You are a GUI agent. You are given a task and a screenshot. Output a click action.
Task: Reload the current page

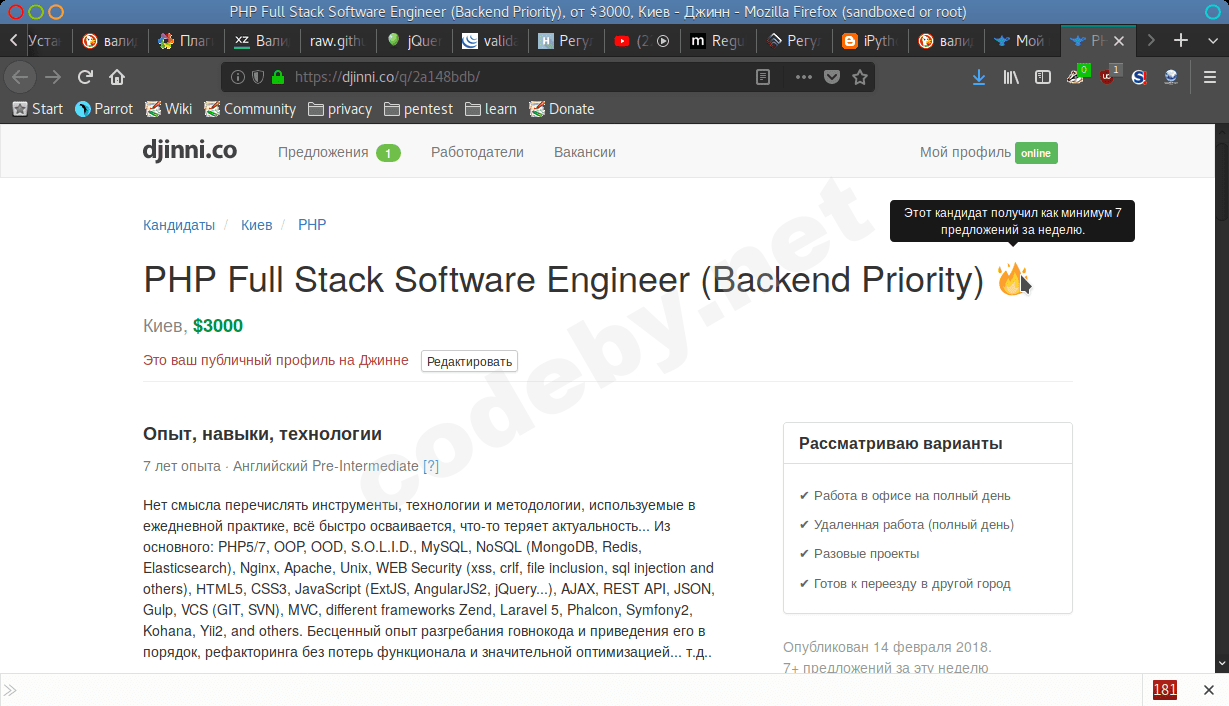85,77
